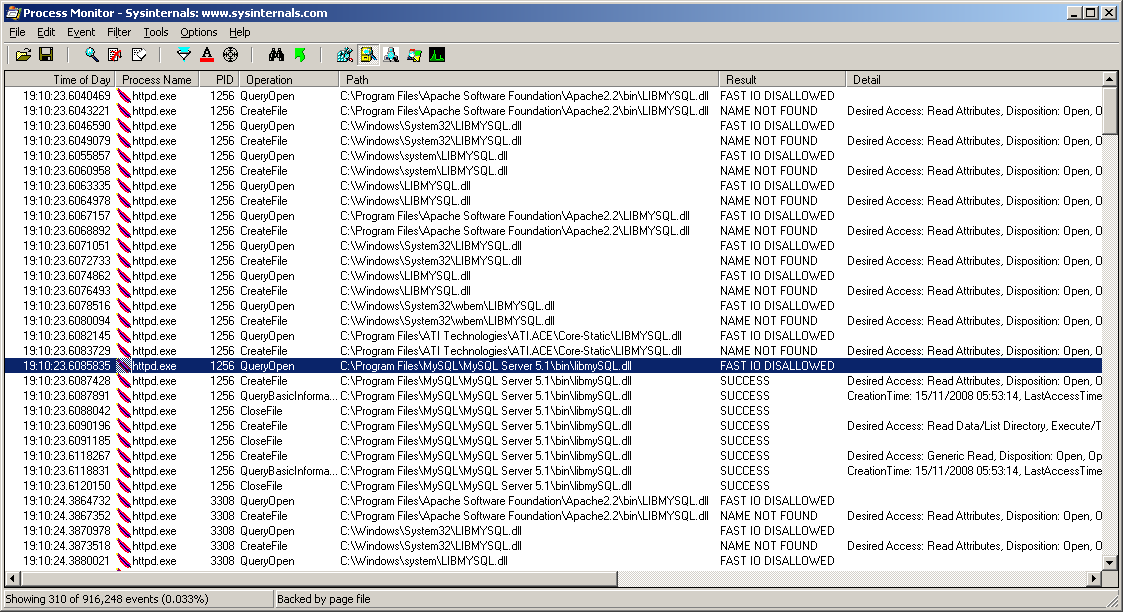The width and height of the screenshot is (1123, 612).
Task: Click the green Jump To Object icon
Action: (x=299, y=55)
